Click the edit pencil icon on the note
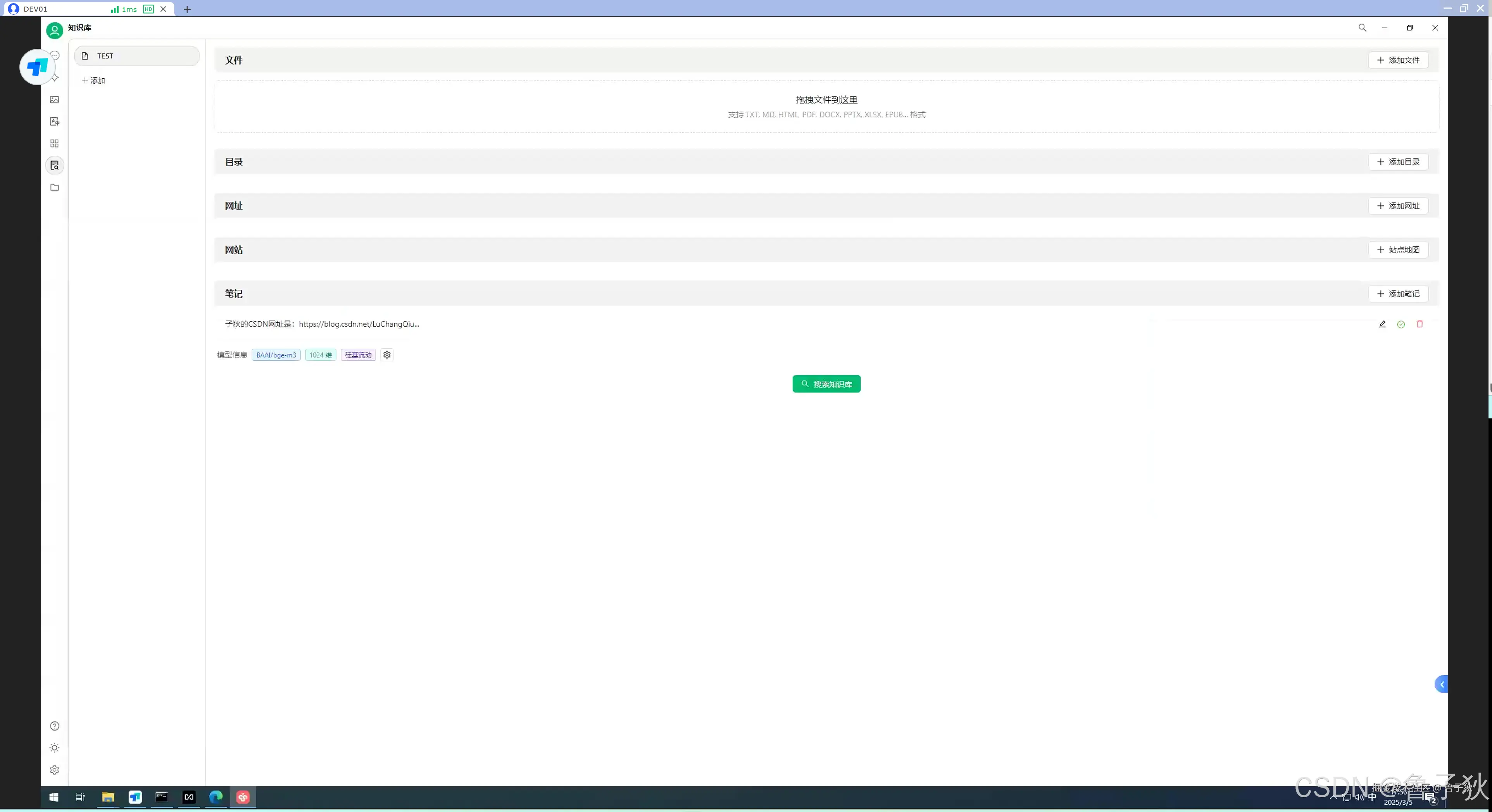This screenshot has width=1492, height=812. point(1382,324)
